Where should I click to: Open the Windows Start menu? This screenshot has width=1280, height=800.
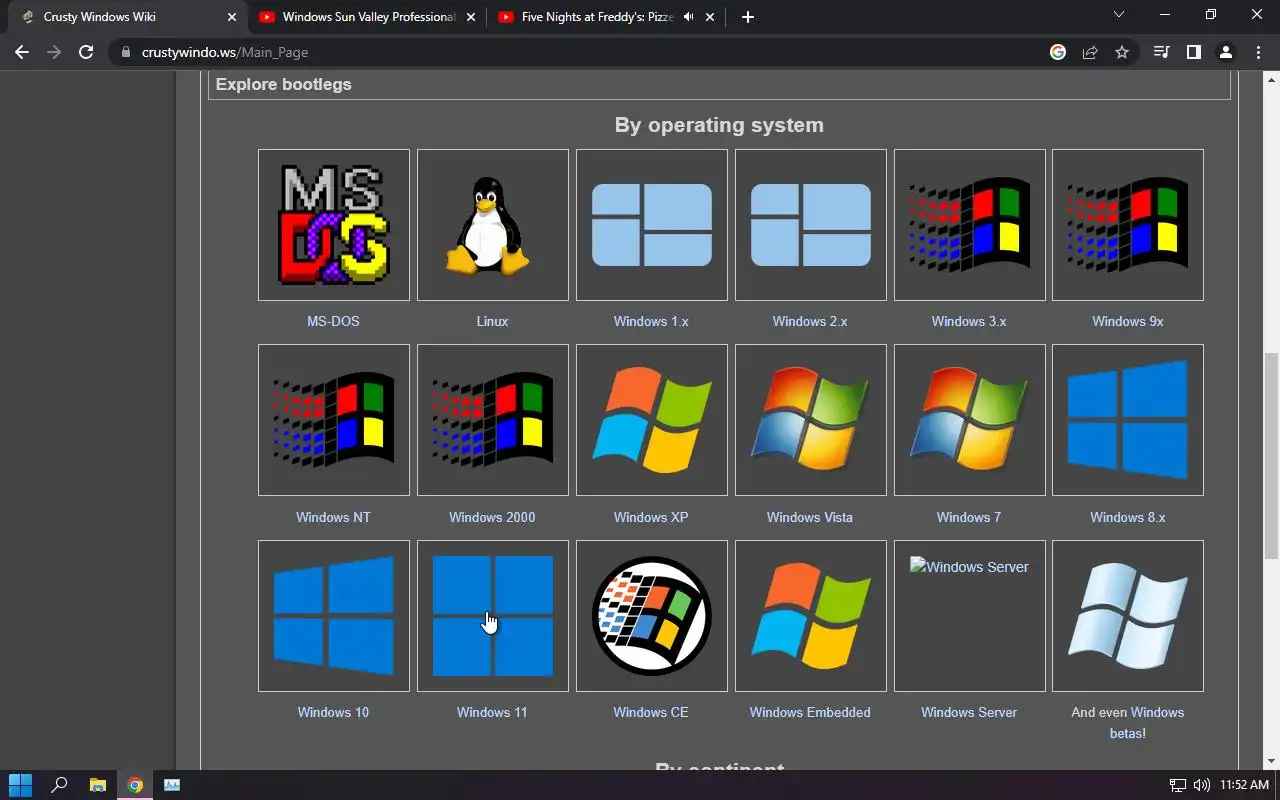[20, 785]
